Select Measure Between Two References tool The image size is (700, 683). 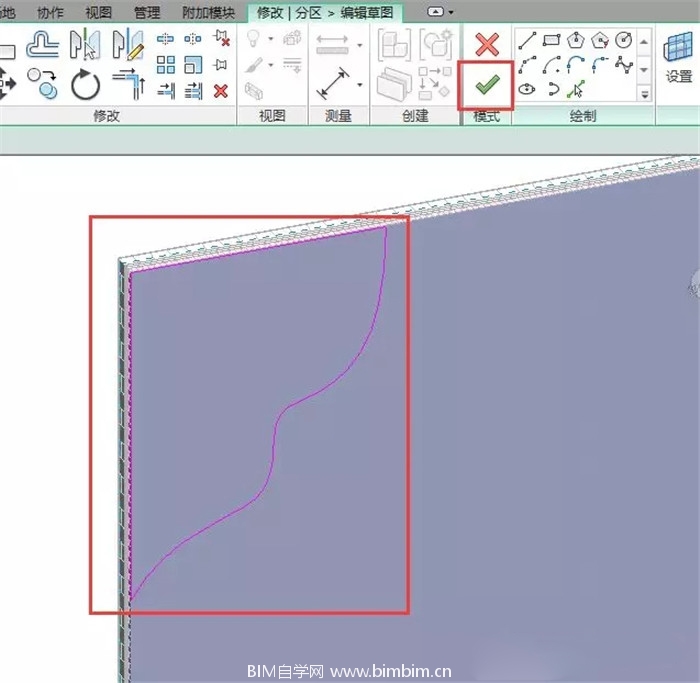point(332,45)
